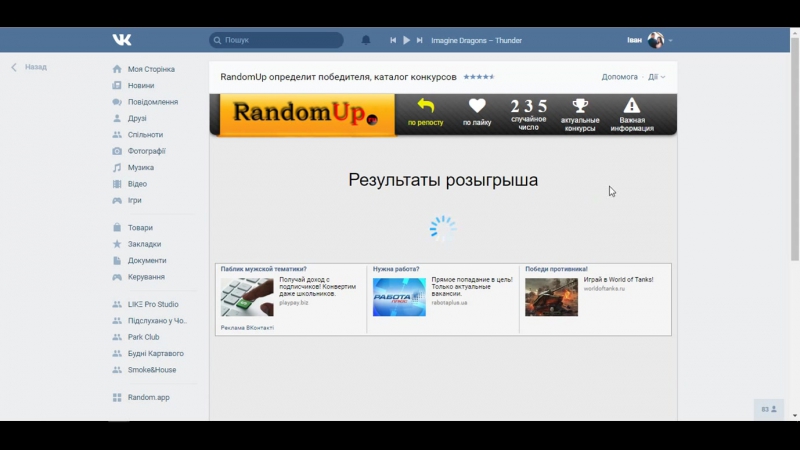The image size is (800, 450).
Task: Go to previous track in player
Action: pos(394,40)
